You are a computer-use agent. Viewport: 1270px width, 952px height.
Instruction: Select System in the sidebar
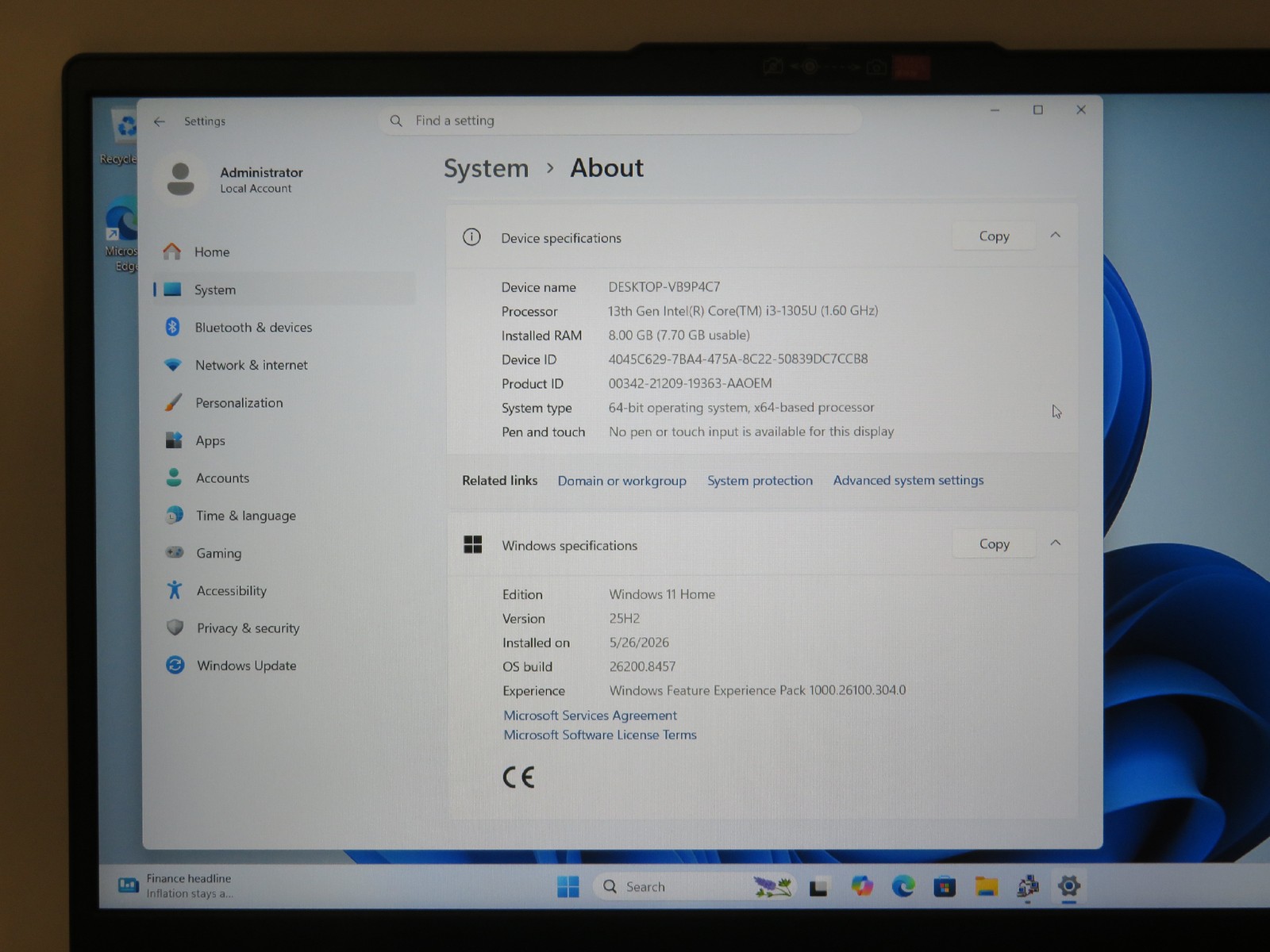[x=283, y=290]
